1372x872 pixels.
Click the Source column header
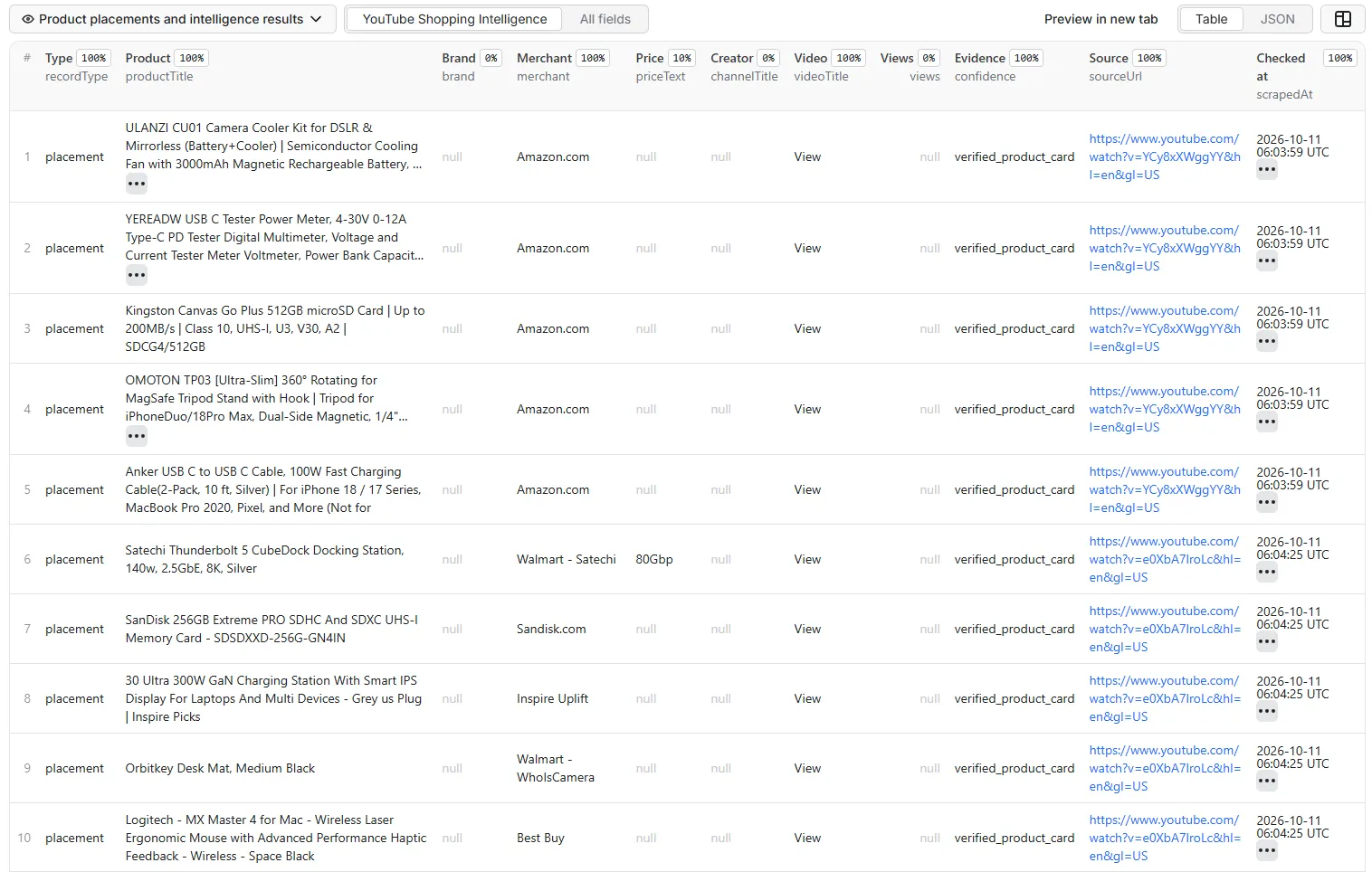1109,58
